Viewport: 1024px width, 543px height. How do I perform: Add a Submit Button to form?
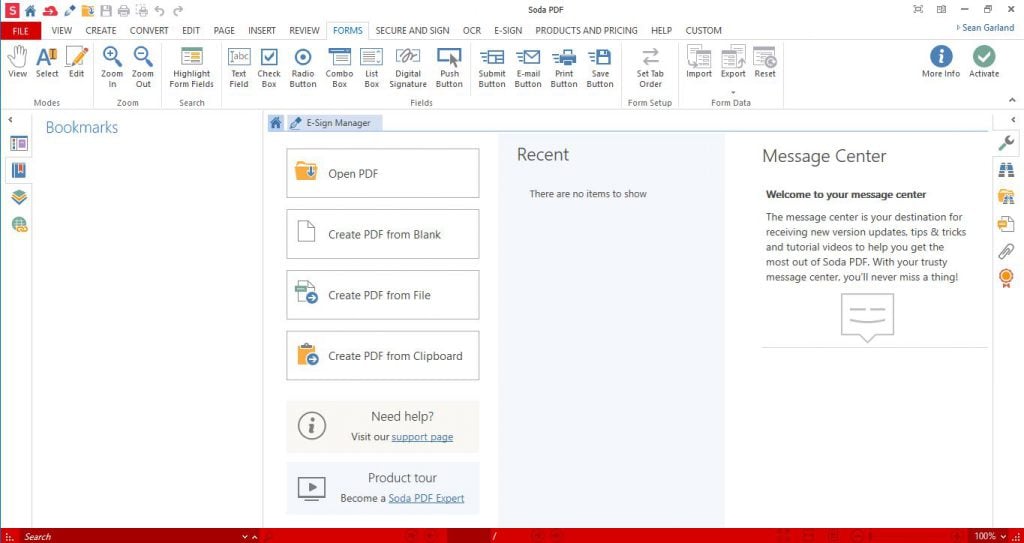click(x=492, y=67)
